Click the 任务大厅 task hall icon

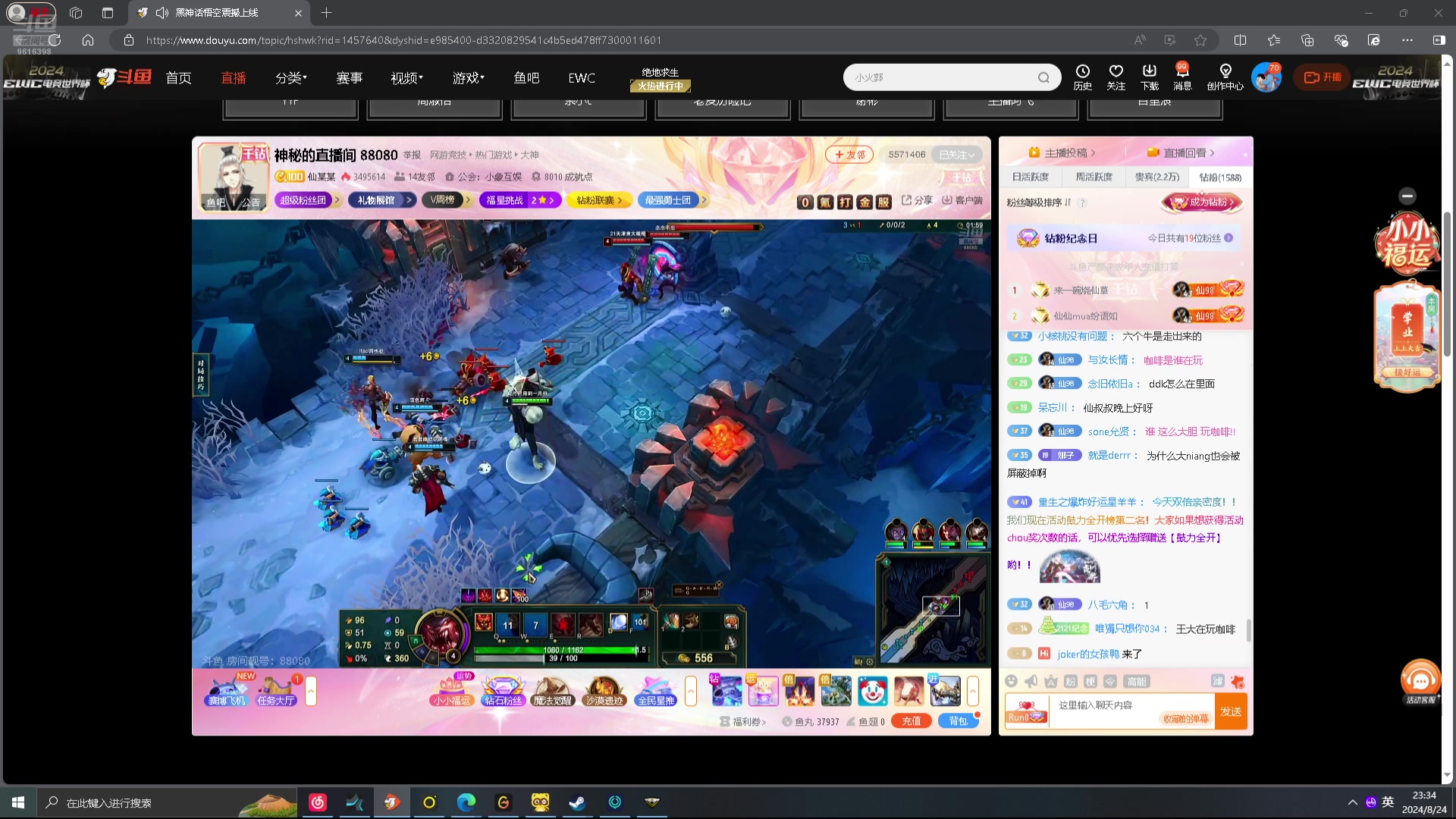[x=276, y=690]
